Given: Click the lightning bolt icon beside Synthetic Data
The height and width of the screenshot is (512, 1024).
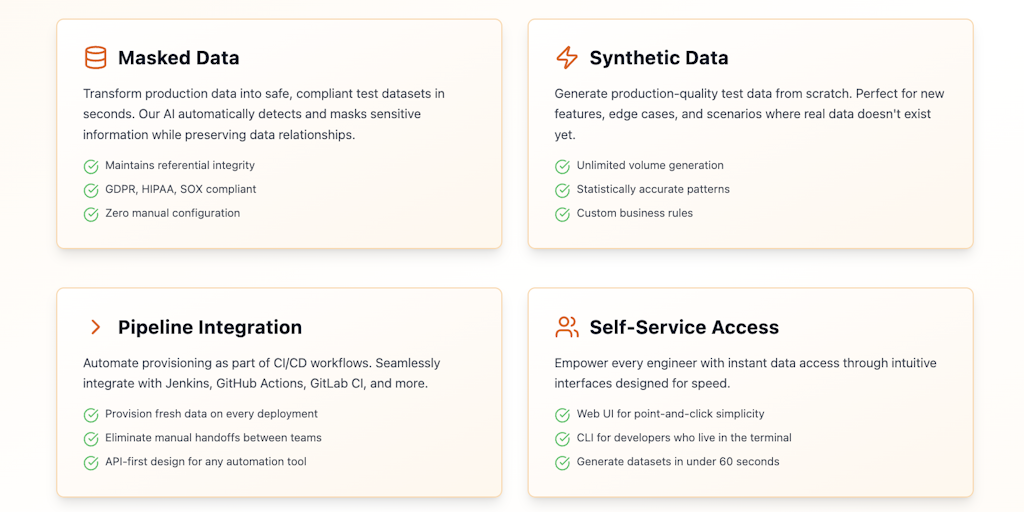Looking at the screenshot, I should (x=567, y=58).
